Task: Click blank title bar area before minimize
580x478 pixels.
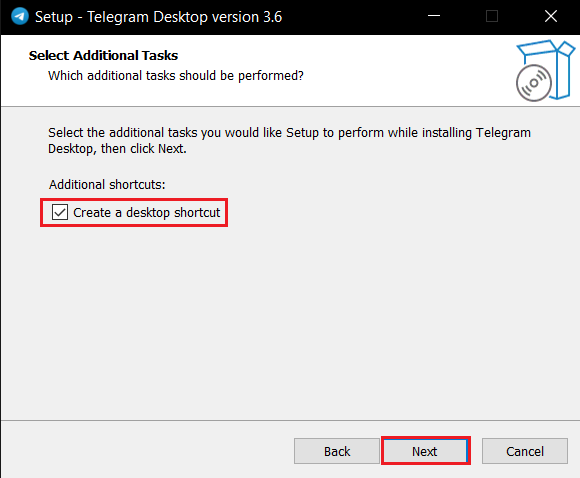Action: pyautogui.click(x=351, y=17)
